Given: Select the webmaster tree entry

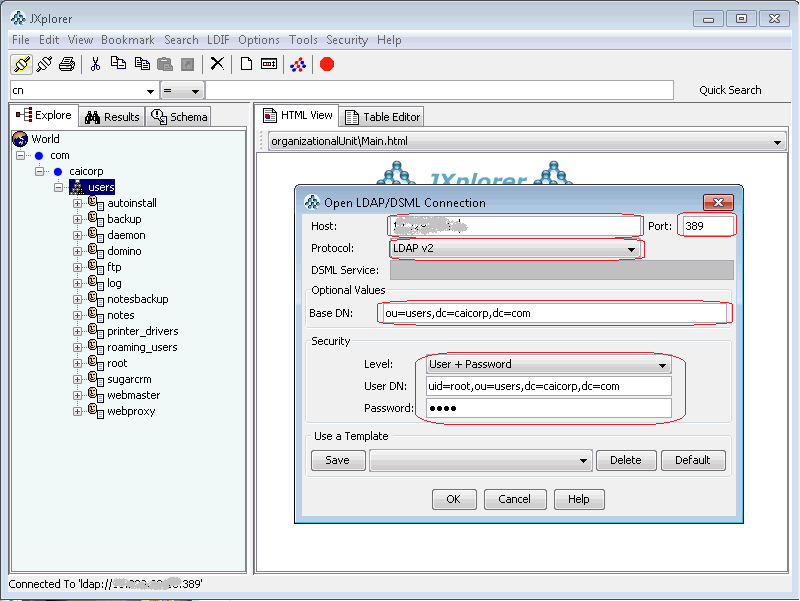Looking at the screenshot, I should point(134,395).
